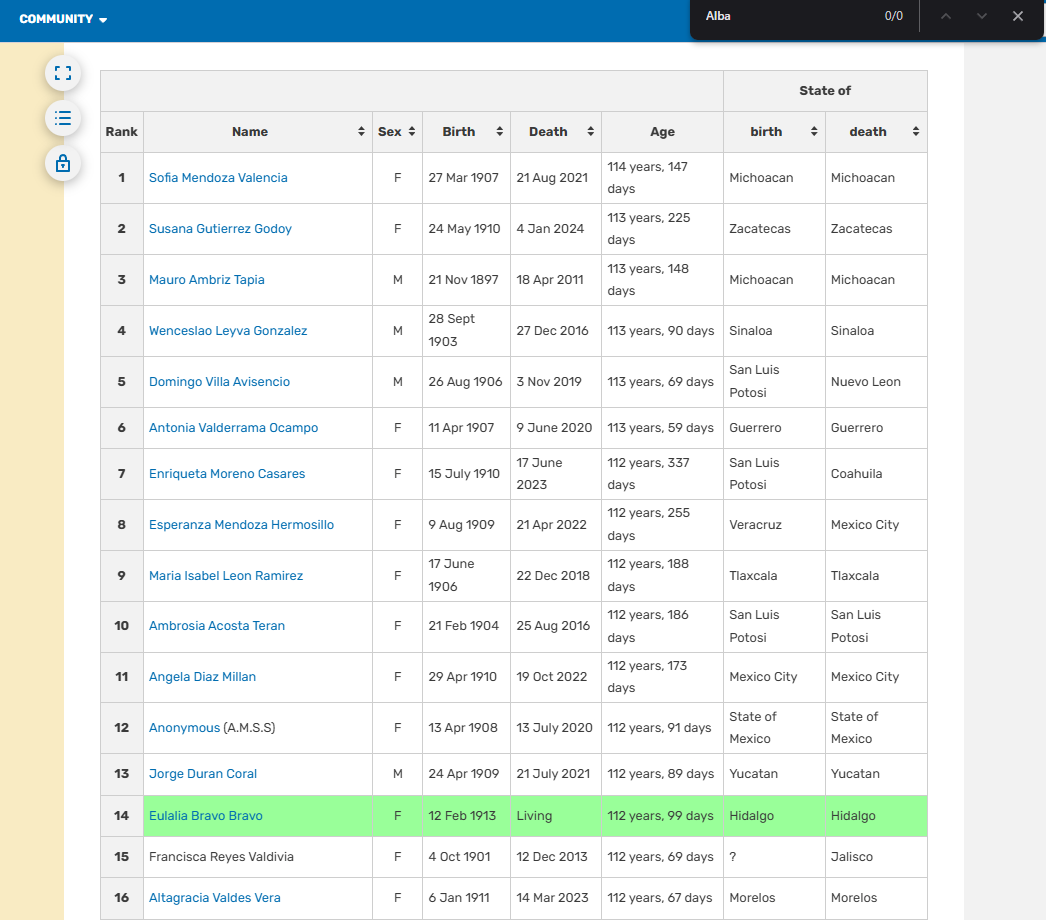Visit Antonia Valderrama Ocampo link
Image resolution: width=1046 pixels, height=920 pixels.
(233, 428)
